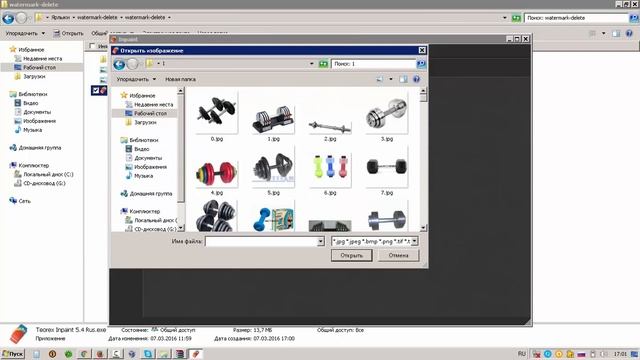Click Отмена to cancel the dialog
Viewport: 640px width, 360px height.
tap(398, 256)
